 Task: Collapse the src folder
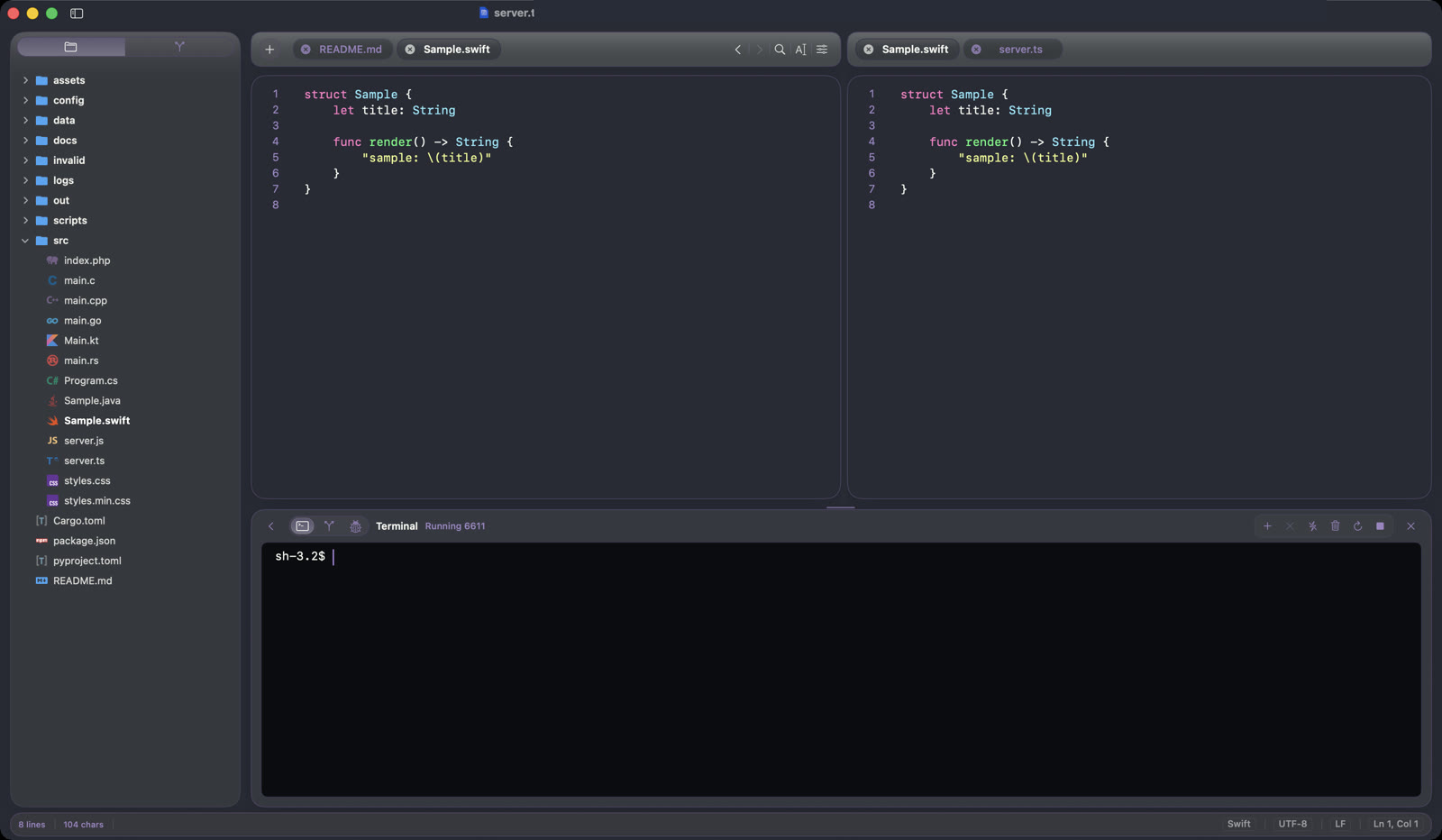coord(25,241)
